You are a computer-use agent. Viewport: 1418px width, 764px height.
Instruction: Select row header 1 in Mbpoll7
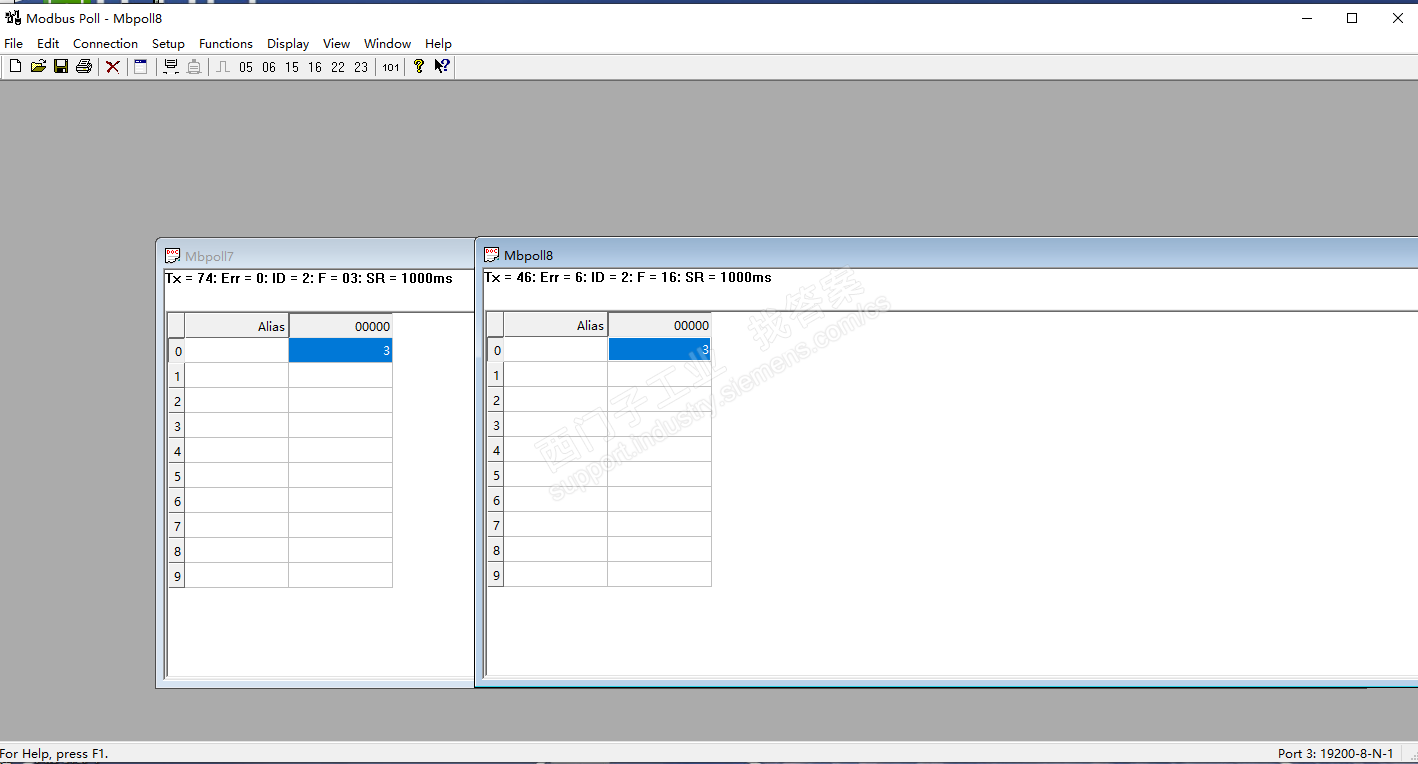coord(177,376)
